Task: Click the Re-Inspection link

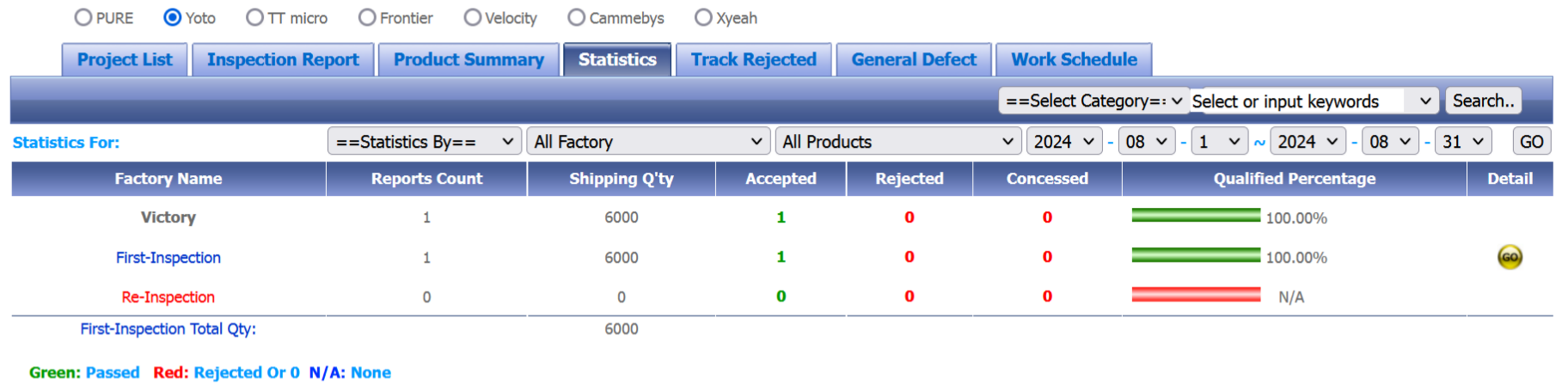Action: point(168,297)
